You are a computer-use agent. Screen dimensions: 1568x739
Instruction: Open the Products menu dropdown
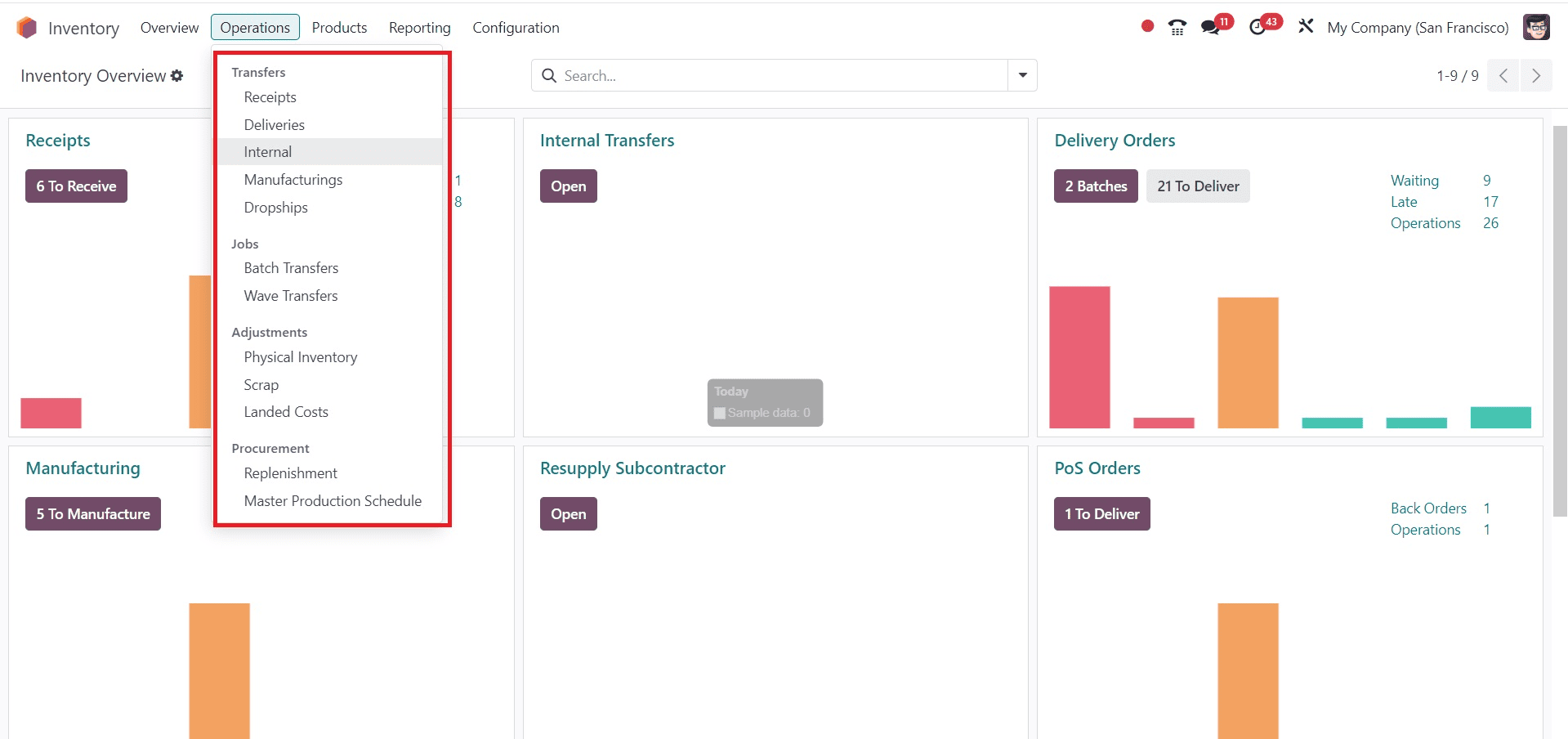click(x=339, y=28)
